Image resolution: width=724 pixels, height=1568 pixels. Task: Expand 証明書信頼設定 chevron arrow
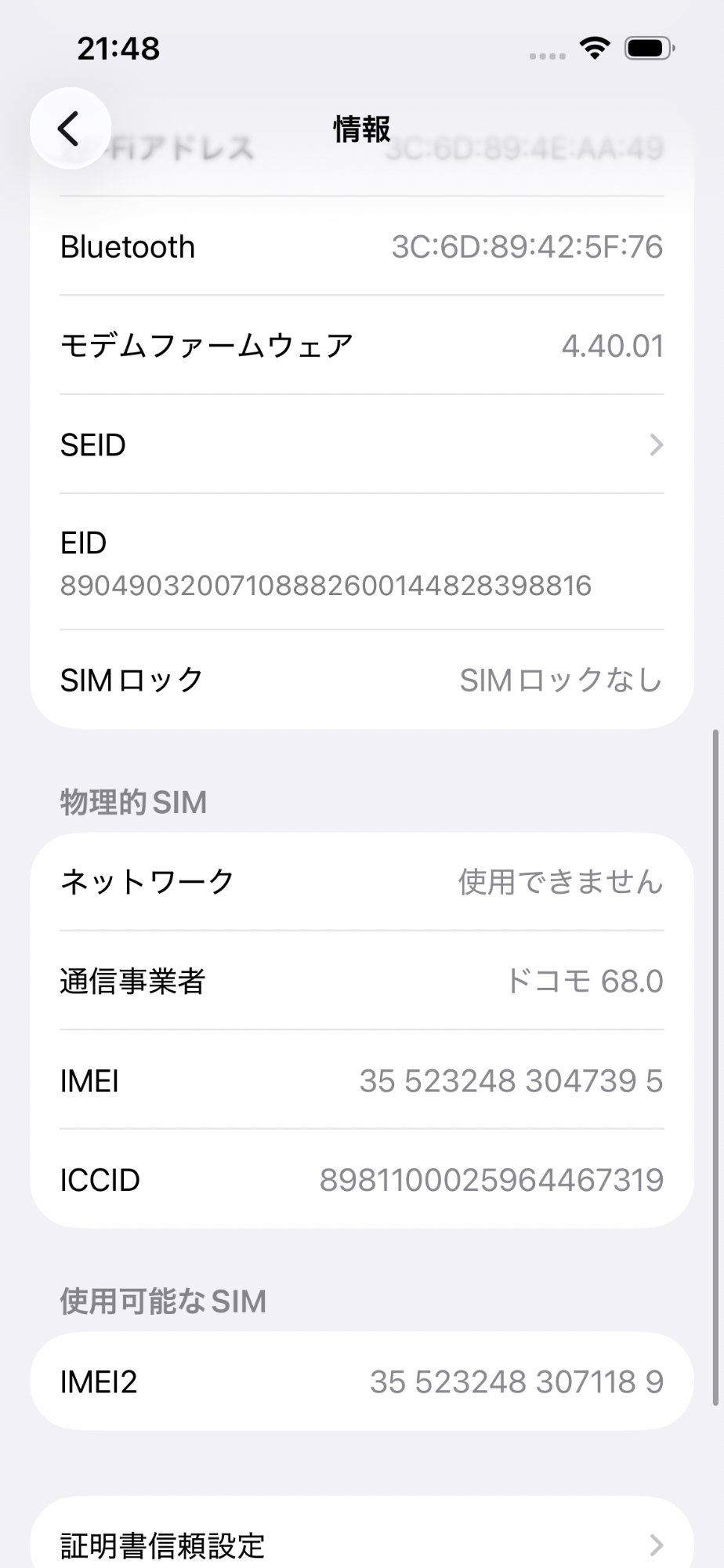[x=656, y=1545]
